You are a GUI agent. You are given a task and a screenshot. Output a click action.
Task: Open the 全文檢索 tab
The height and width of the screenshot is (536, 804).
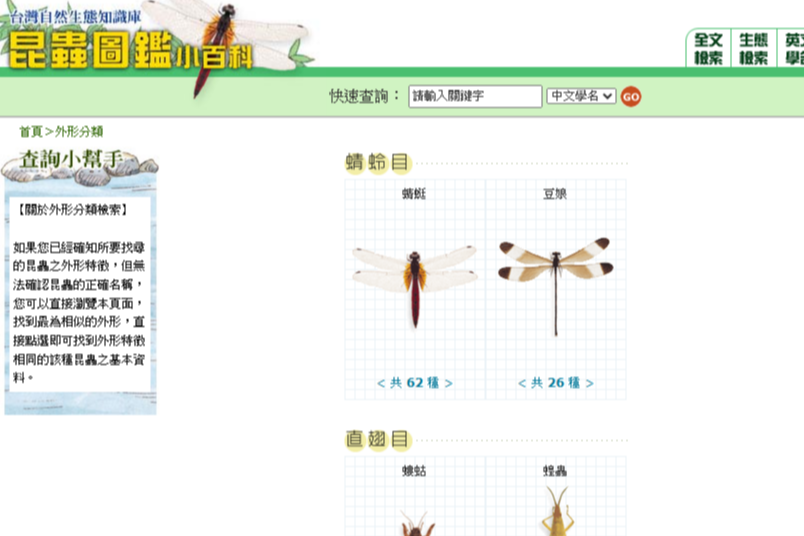[x=708, y=49]
